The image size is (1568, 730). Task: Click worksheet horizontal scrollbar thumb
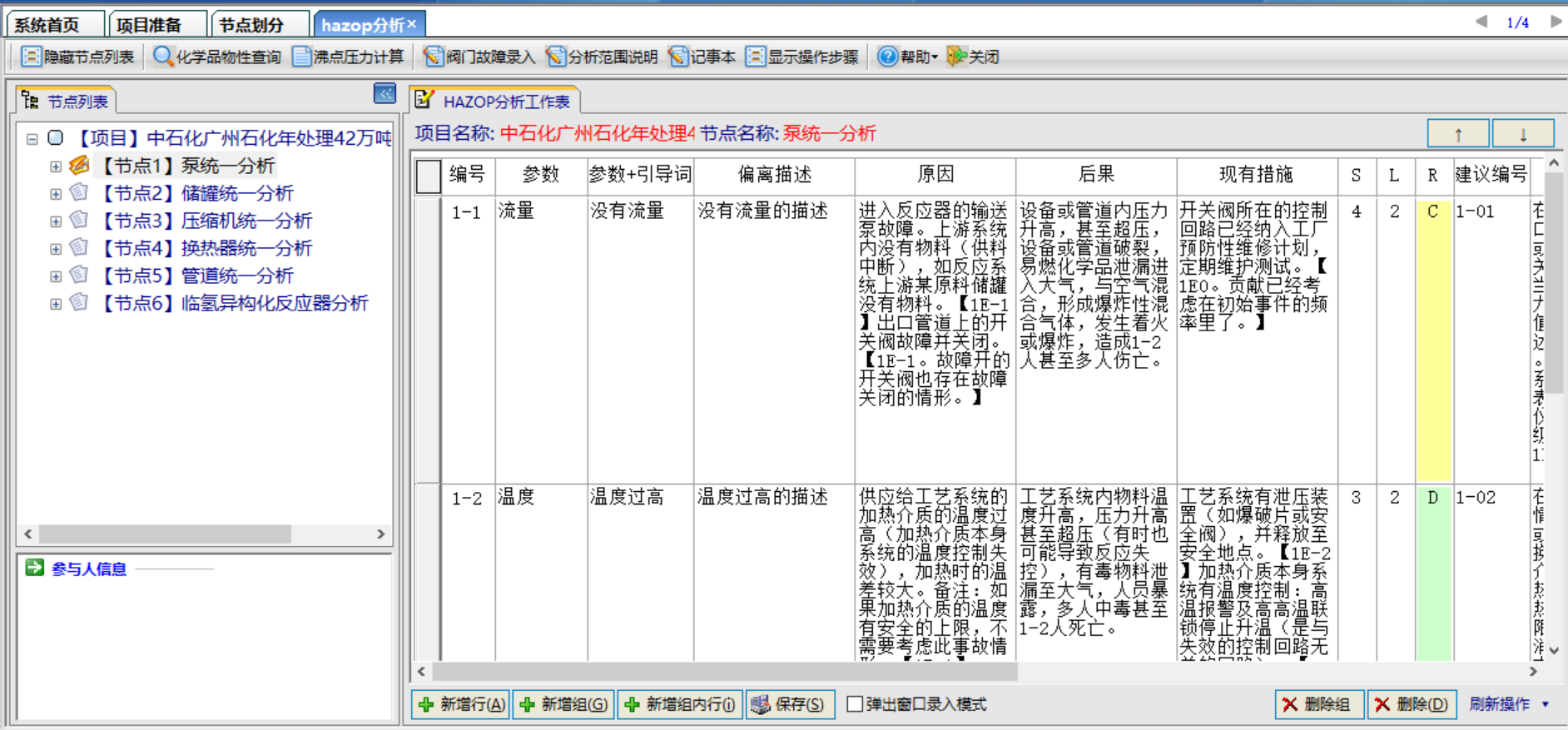coord(725,671)
